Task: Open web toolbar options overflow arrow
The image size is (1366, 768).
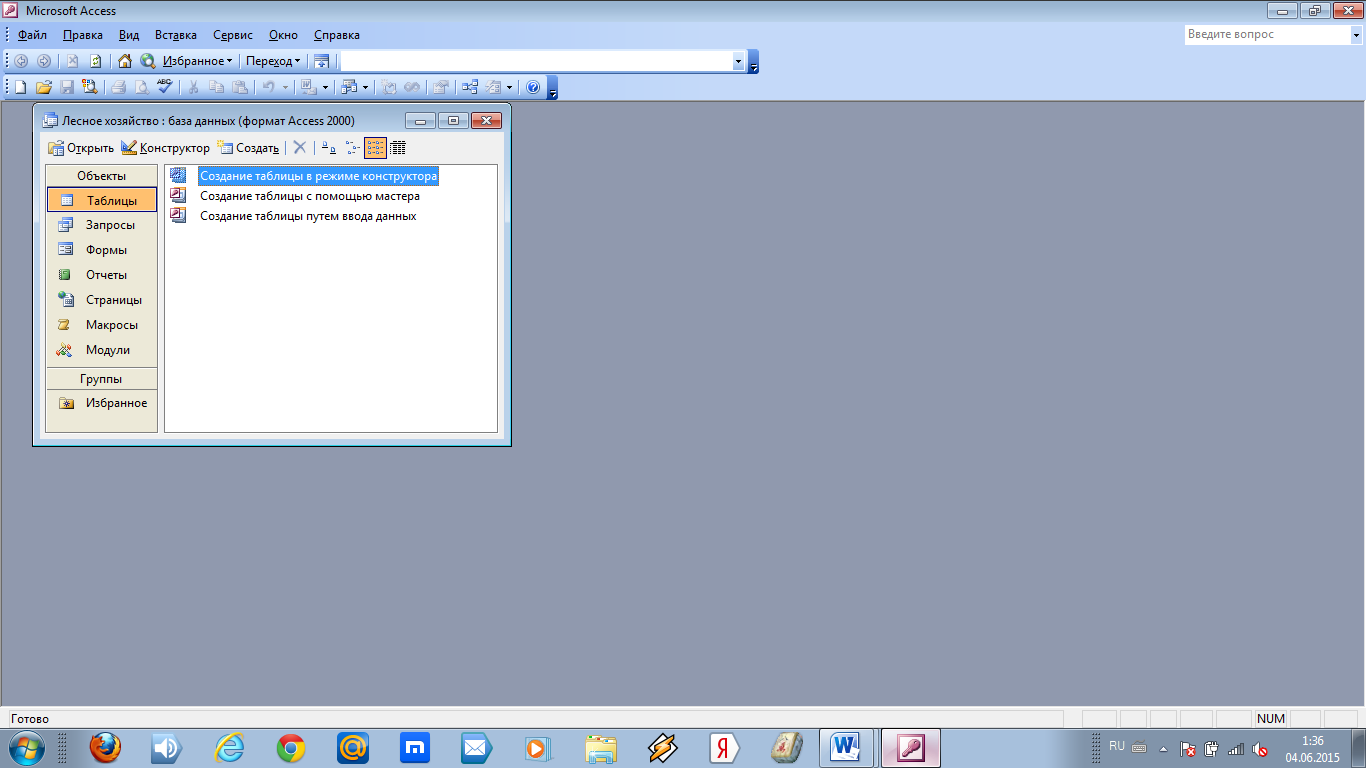Action: point(754,62)
